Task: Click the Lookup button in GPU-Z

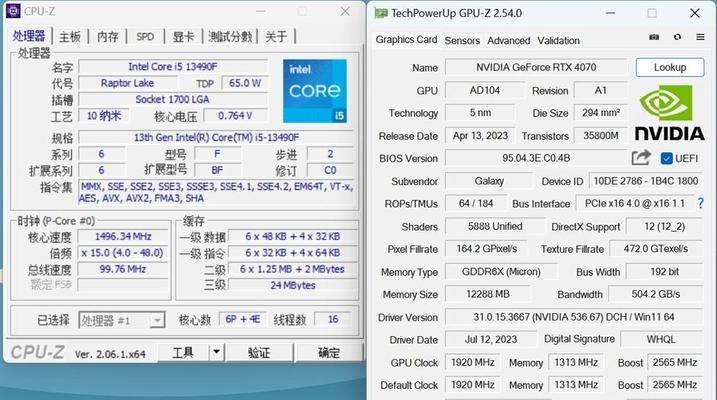Action: click(670, 67)
